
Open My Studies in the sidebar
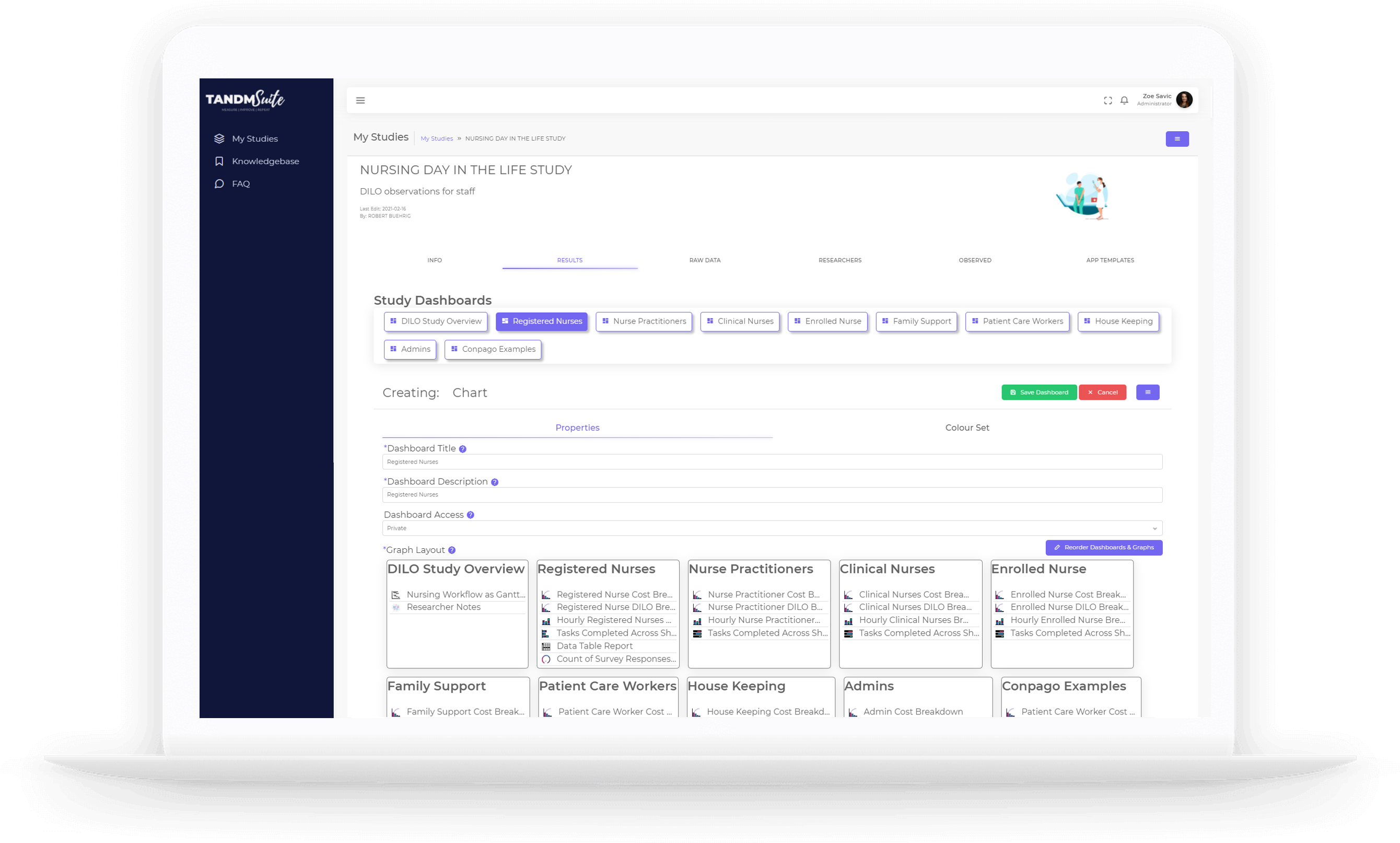pyautogui.click(x=247, y=138)
